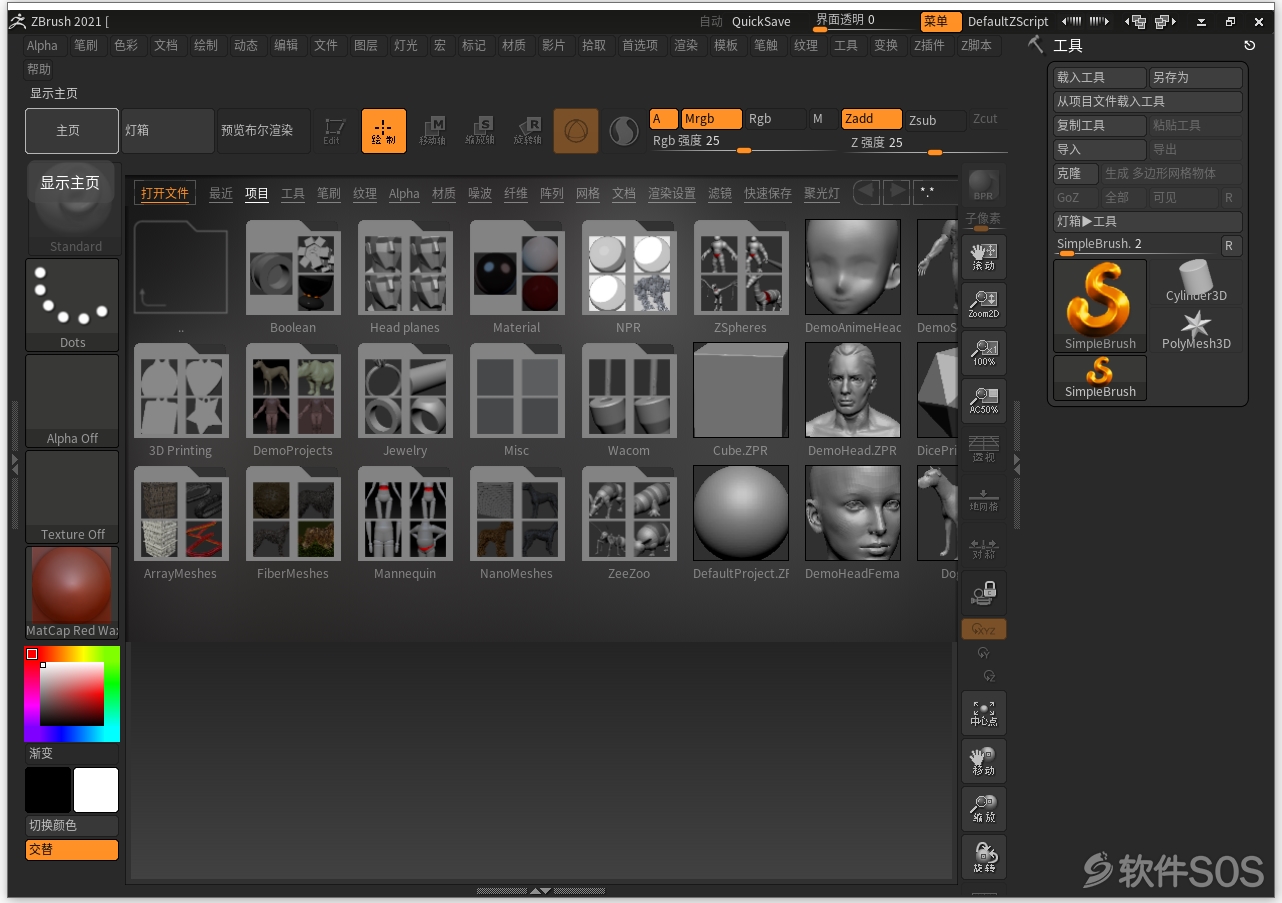1282x903 pixels.
Task: Switch to the 材质 tab in LightBox
Action: coord(444,193)
